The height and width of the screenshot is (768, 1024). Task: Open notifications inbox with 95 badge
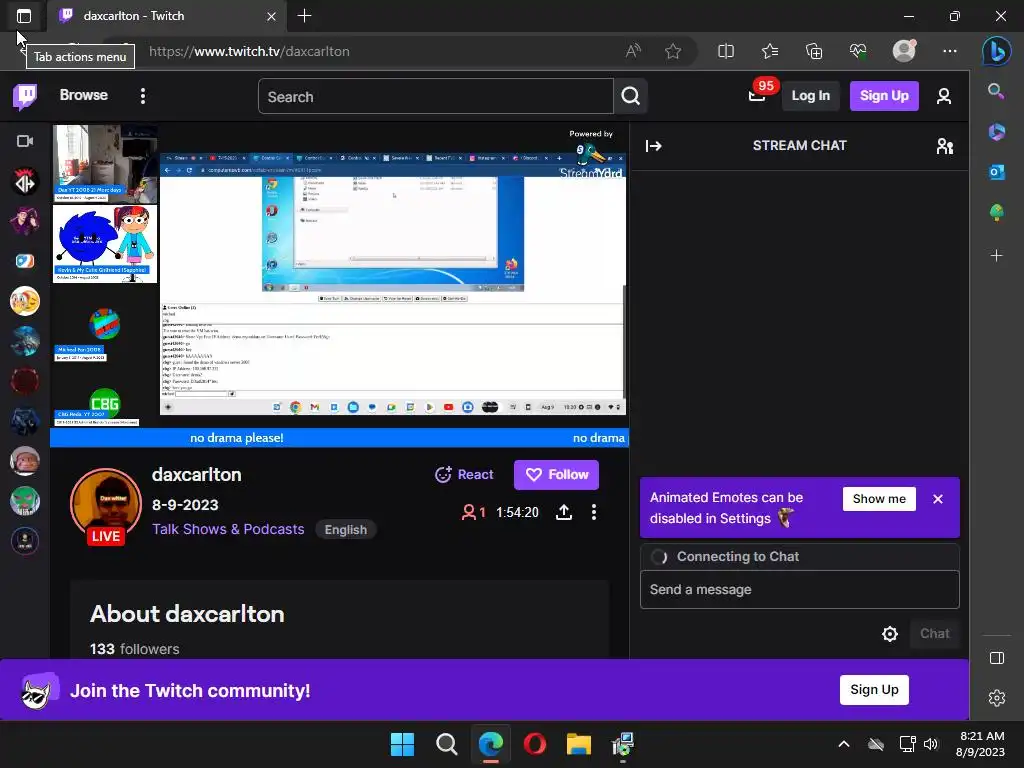coord(758,95)
